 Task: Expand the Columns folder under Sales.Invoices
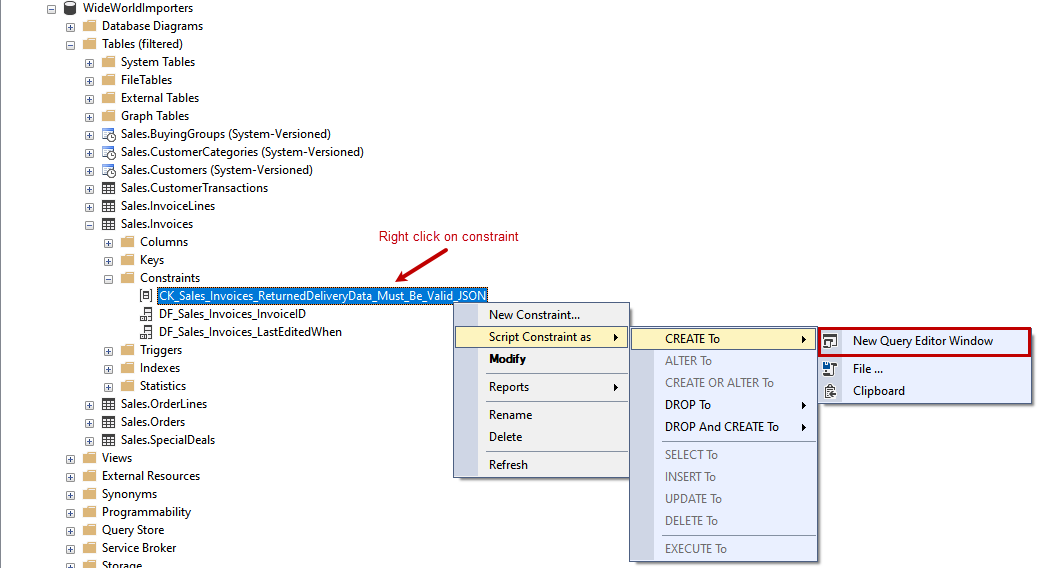coord(108,243)
